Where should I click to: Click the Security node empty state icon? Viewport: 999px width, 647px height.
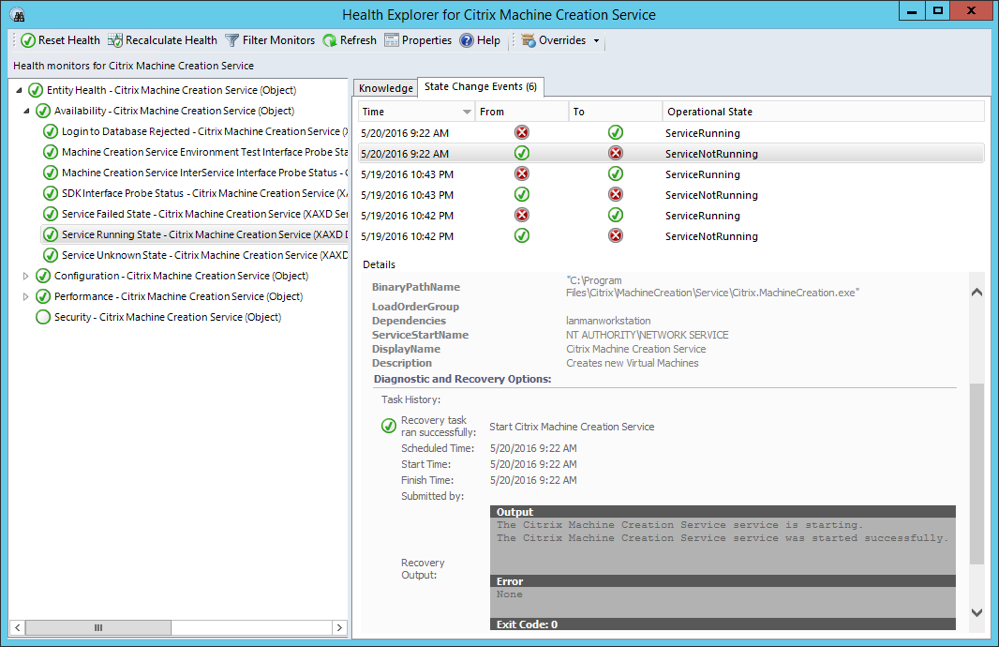click(x=43, y=317)
